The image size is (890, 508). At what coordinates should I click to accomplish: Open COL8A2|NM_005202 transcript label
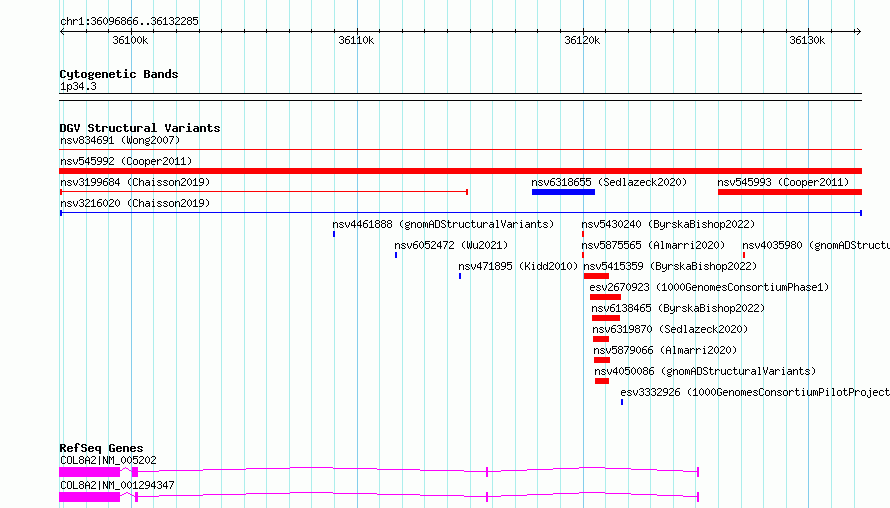tap(108, 460)
